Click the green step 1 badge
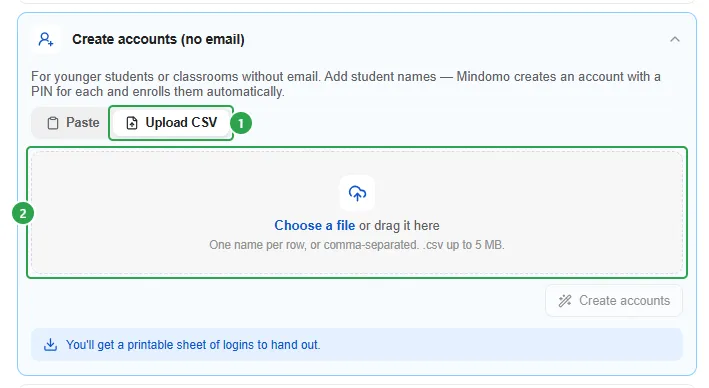This screenshot has height=388, width=709. click(241, 123)
